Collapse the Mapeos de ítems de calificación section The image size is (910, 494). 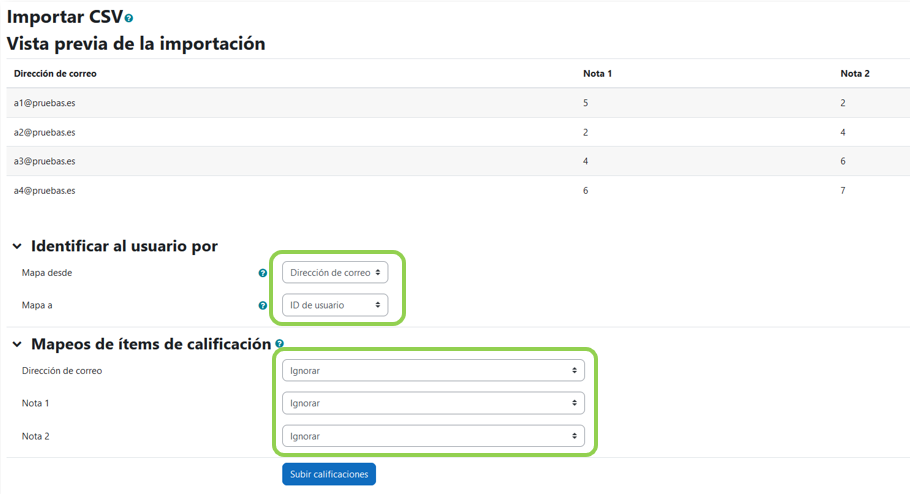click(17, 345)
